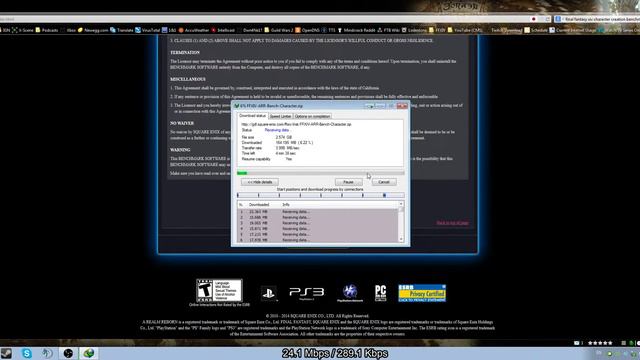640x360 pixels.
Task: Click the ESRB Privacy Certified badge
Action: 422,293
